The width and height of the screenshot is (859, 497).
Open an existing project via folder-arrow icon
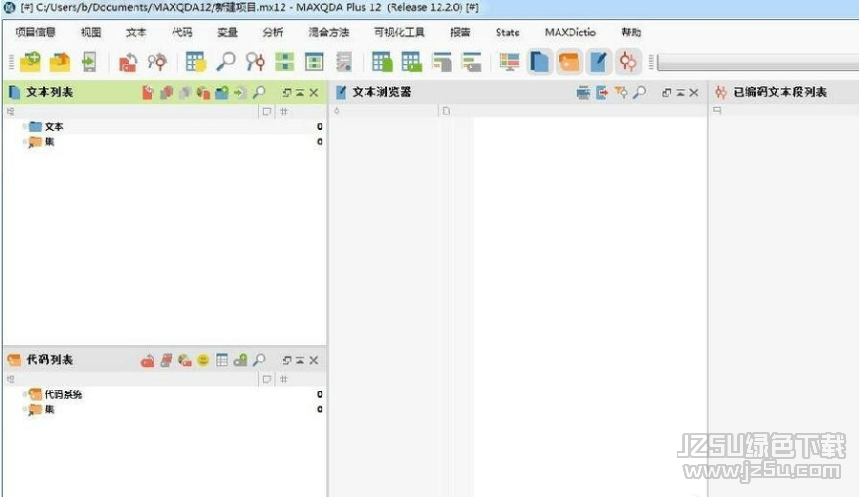(x=60, y=62)
